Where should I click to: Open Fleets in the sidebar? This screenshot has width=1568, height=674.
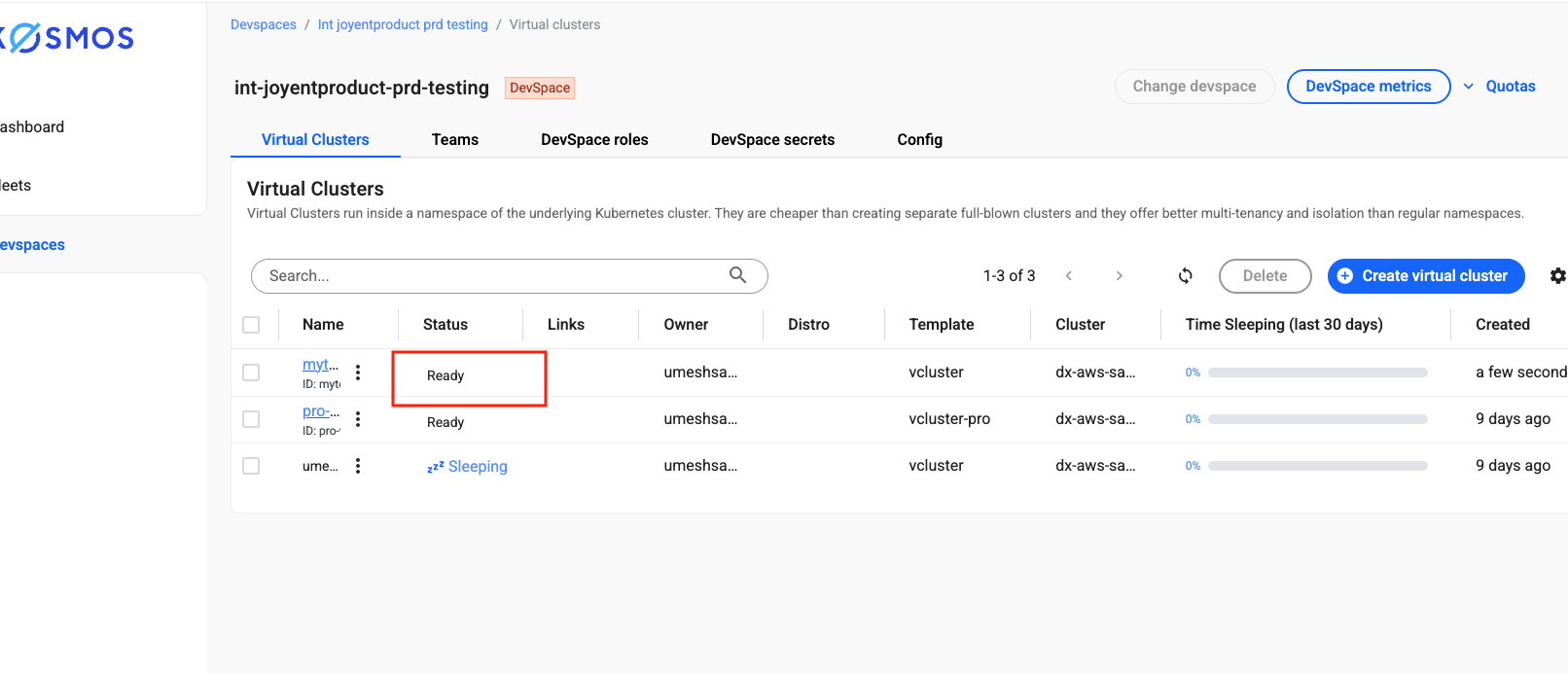16,186
